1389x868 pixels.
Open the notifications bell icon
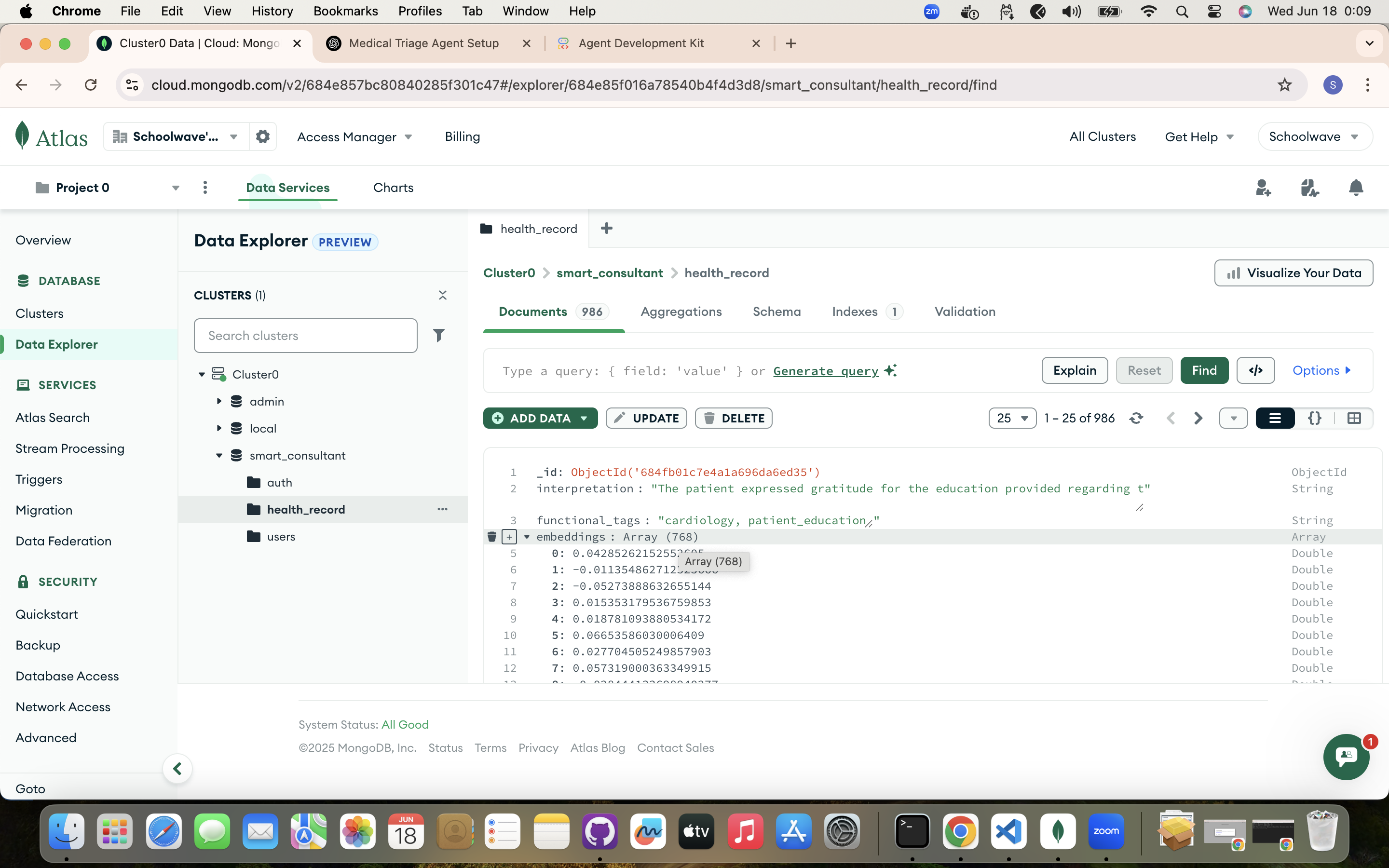pyautogui.click(x=1356, y=188)
